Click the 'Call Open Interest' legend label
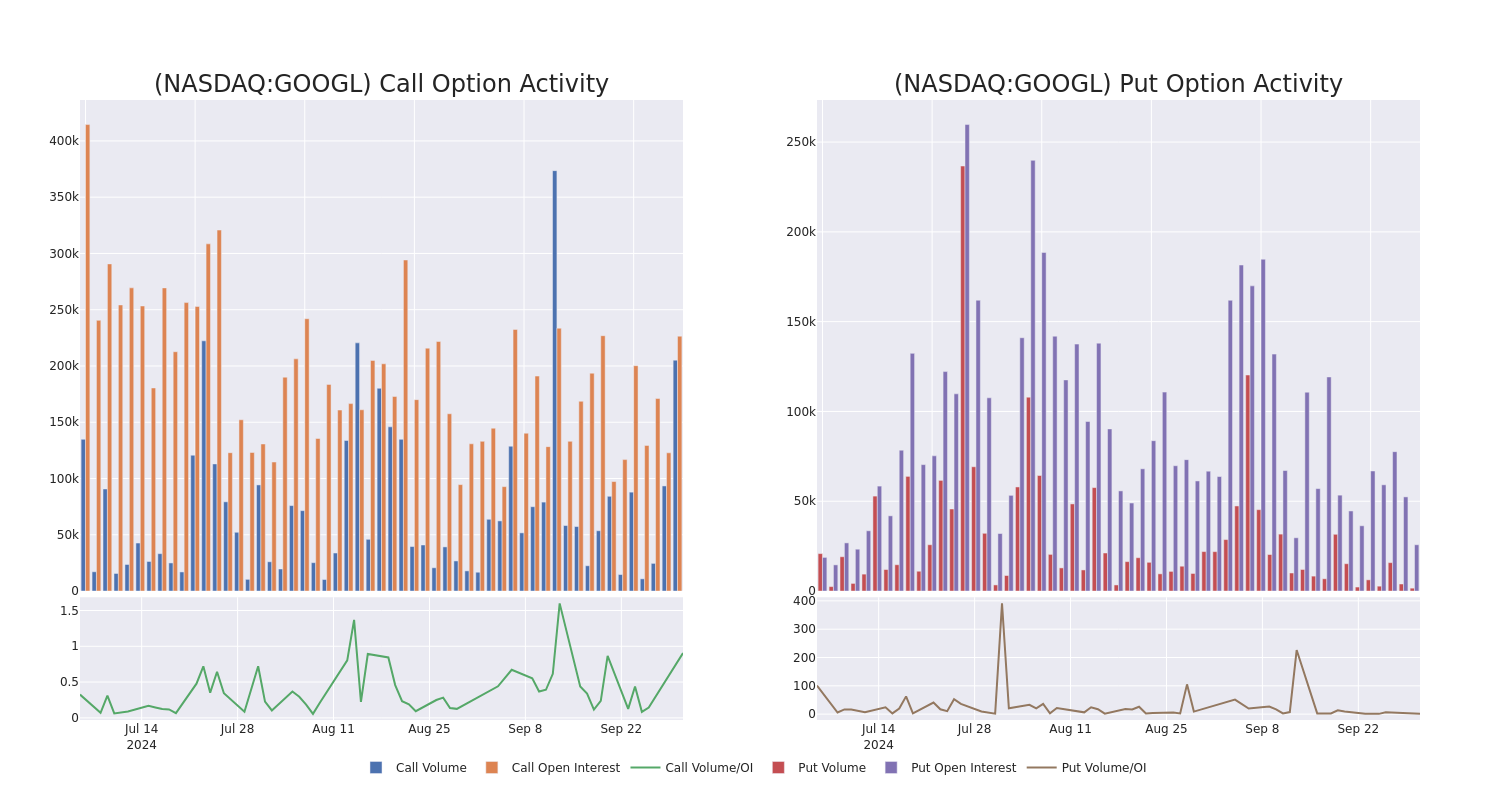Screen dimensions: 1500x800 click(x=566, y=768)
